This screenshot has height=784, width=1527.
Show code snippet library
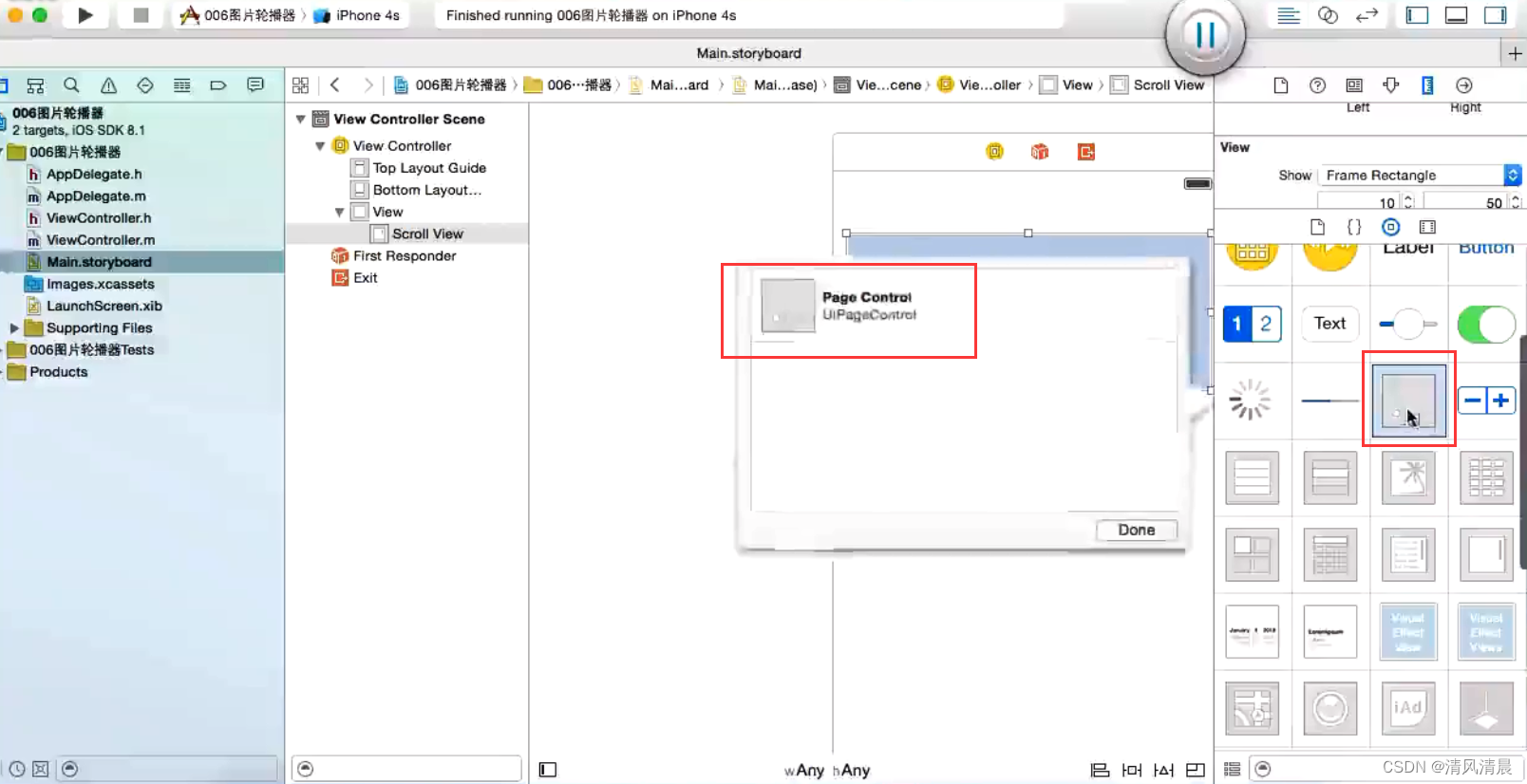[1354, 227]
